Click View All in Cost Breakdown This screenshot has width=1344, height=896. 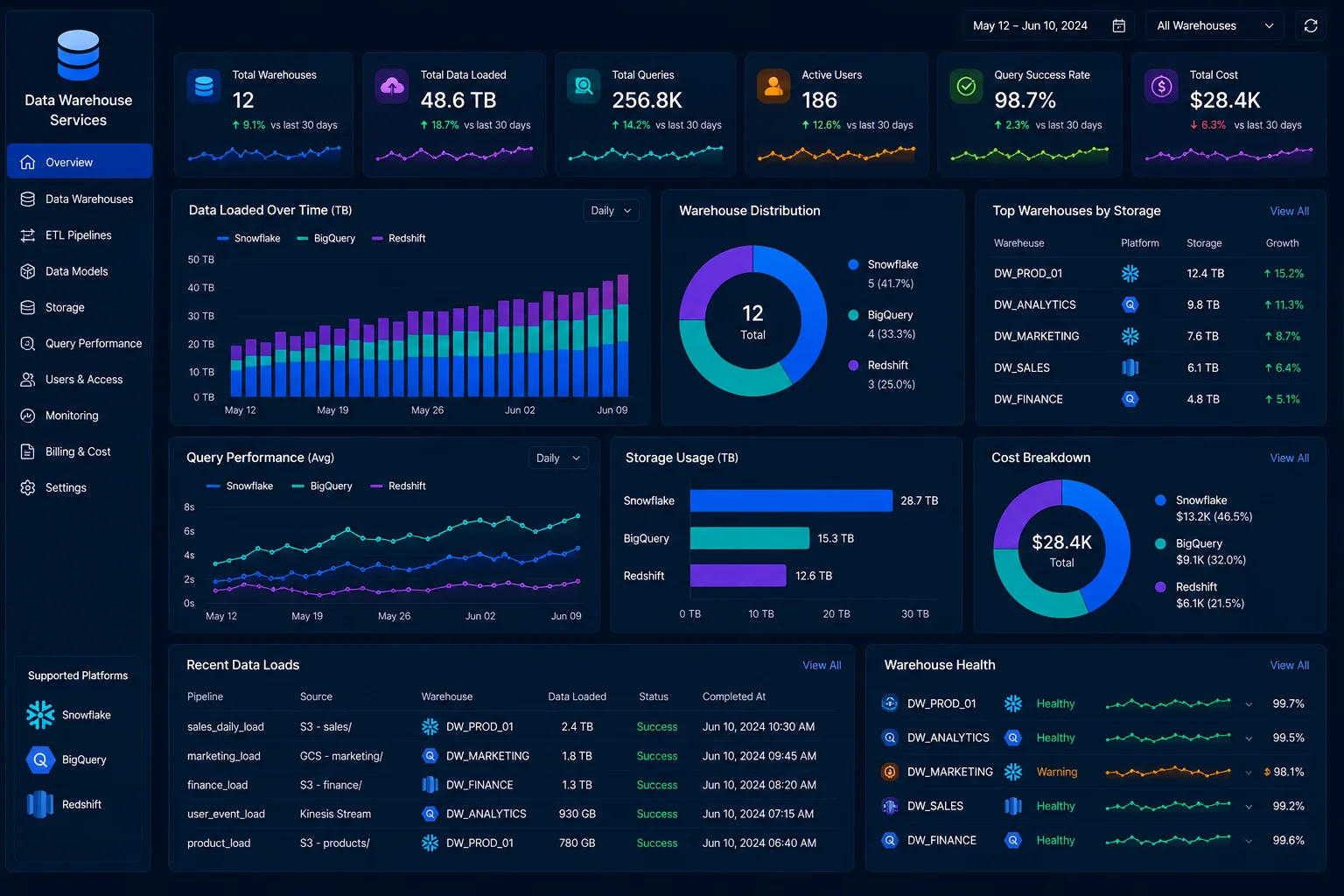click(1290, 458)
